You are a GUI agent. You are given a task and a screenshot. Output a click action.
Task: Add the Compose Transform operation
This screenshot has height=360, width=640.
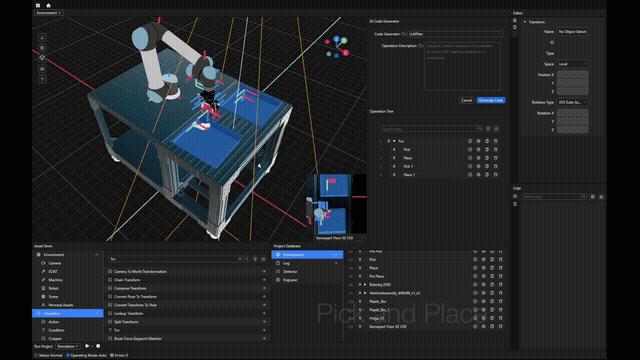(x=264, y=288)
